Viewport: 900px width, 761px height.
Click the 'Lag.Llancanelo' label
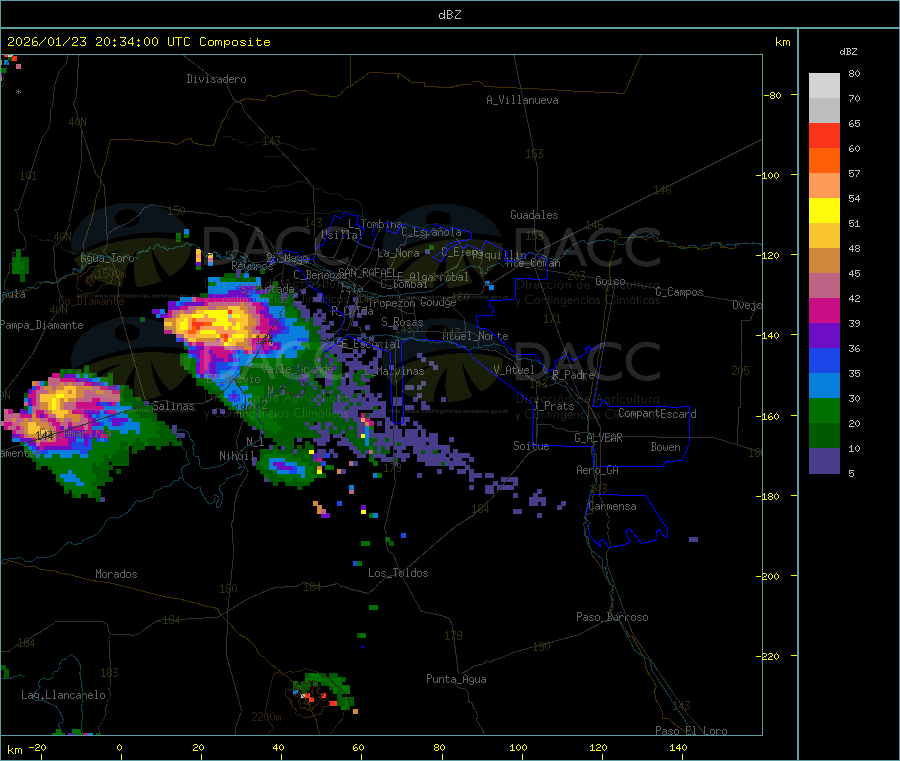64,695
